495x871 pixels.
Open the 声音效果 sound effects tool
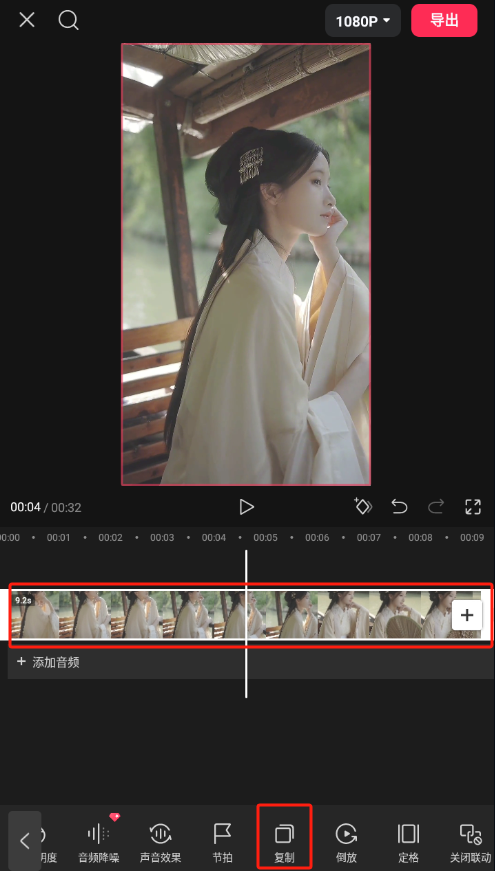(x=160, y=842)
